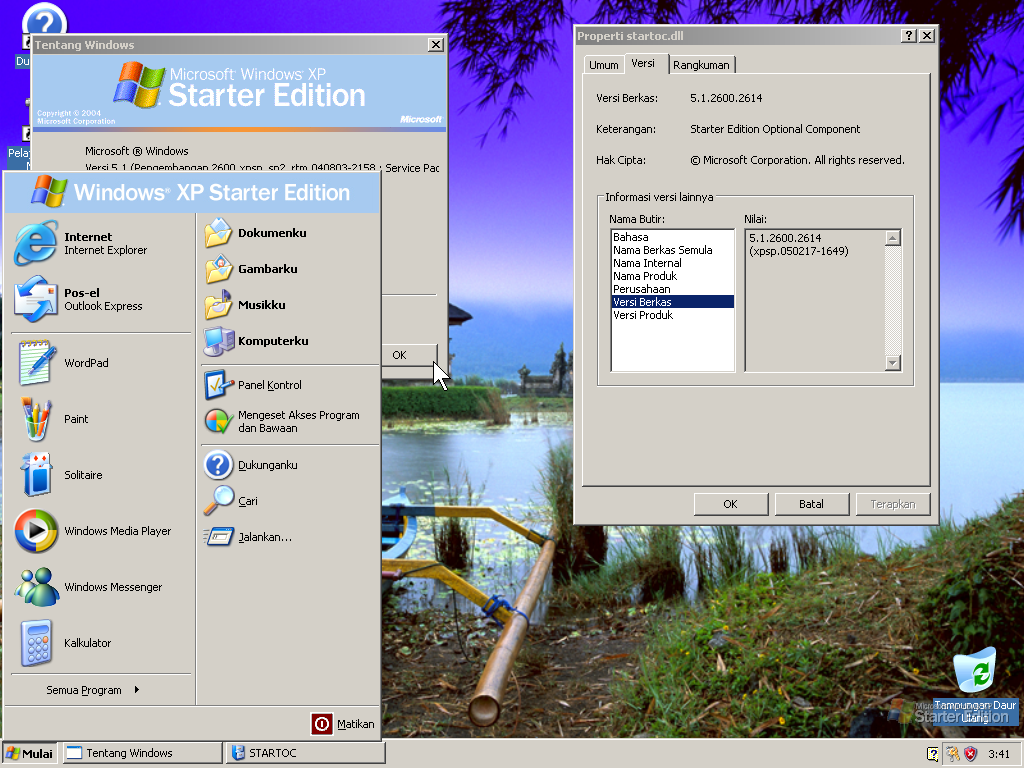Open Windows Media Player icon

coord(35,531)
